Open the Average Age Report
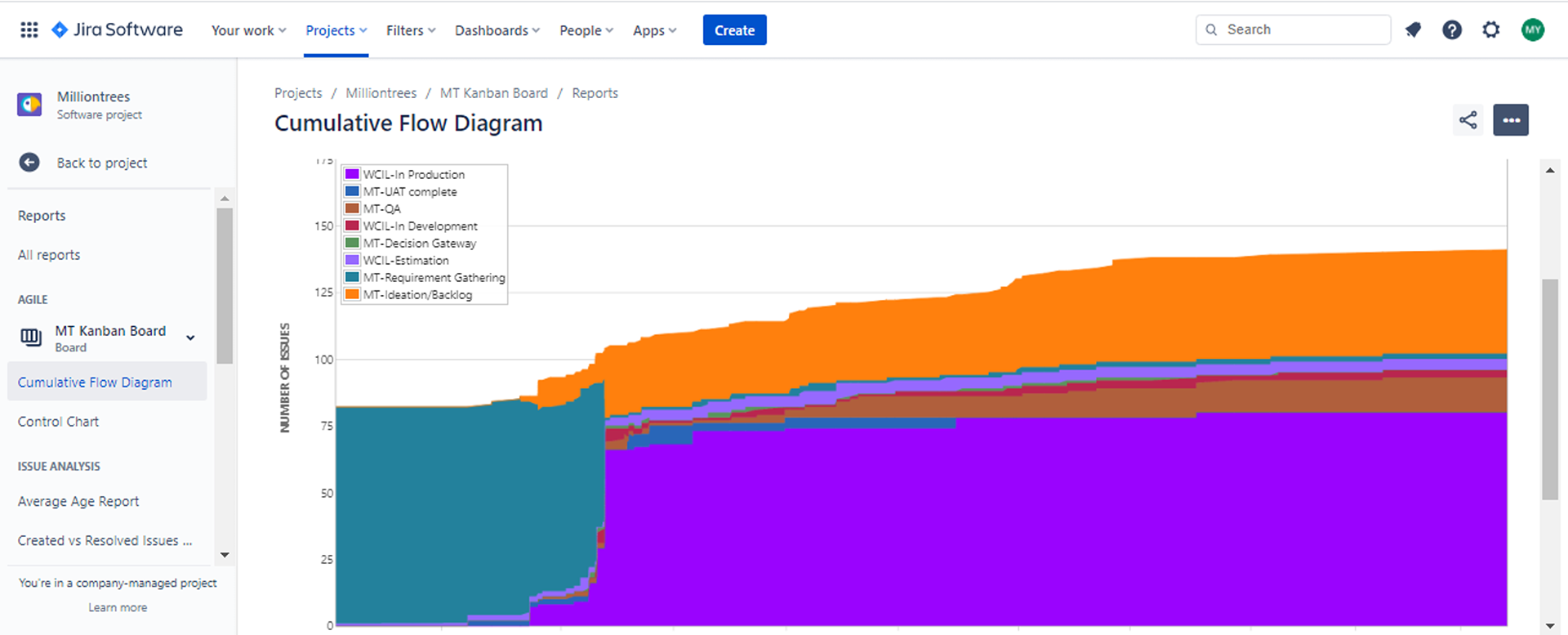The image size is (1568, 635). coord(78,502)
